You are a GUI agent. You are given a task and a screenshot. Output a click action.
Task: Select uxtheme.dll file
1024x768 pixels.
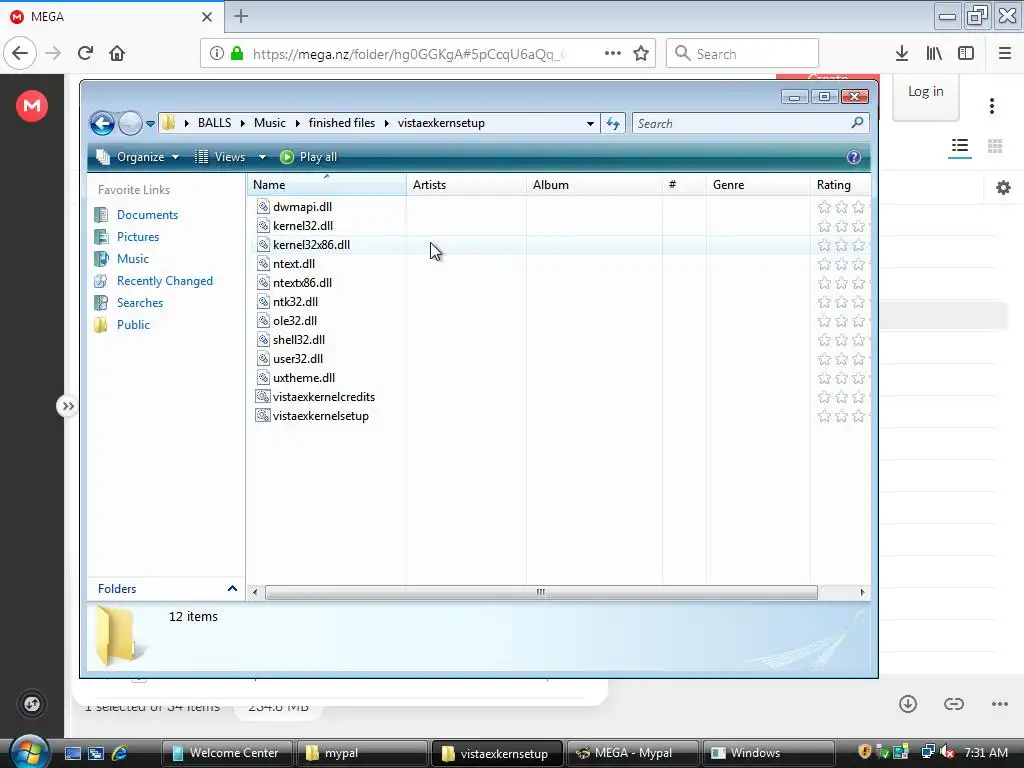tap(304, 377)
